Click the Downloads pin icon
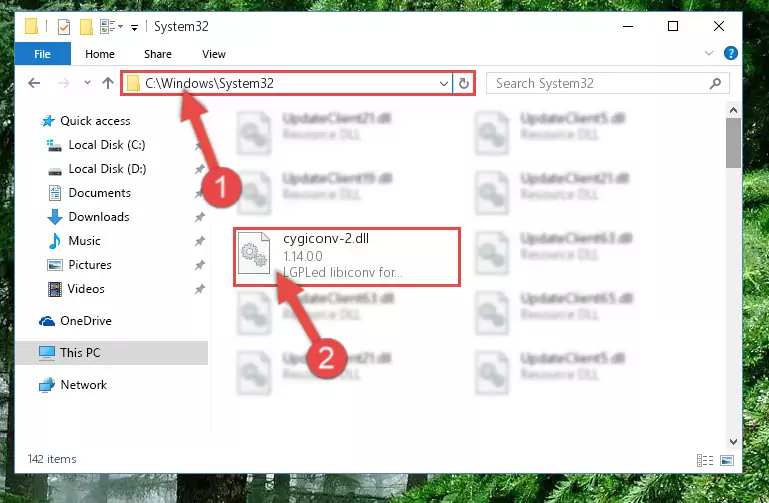Screen dimensions: 769x503 tap(200, 217)
